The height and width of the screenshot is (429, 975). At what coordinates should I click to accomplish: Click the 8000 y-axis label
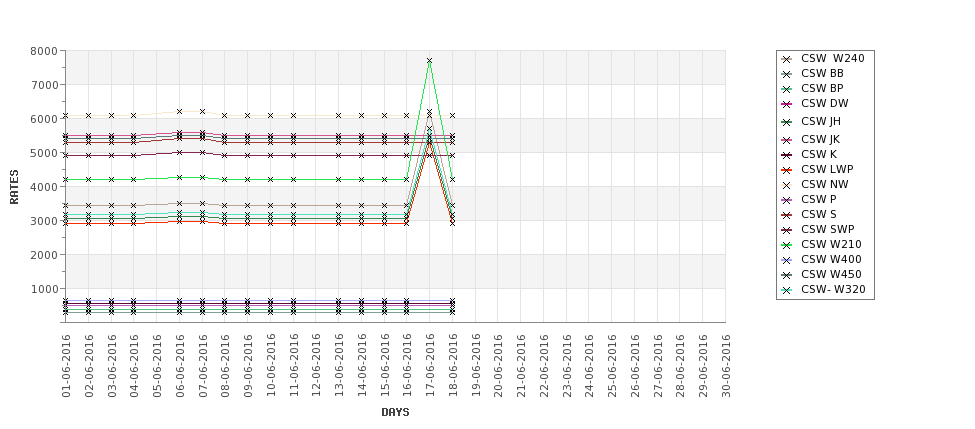pyautogui.click(x=44, y=51)
